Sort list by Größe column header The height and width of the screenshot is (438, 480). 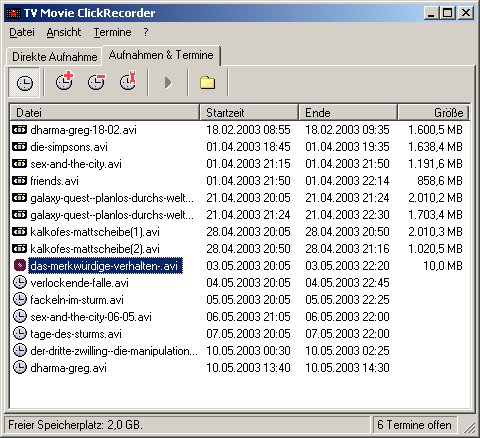coord(433,113)
